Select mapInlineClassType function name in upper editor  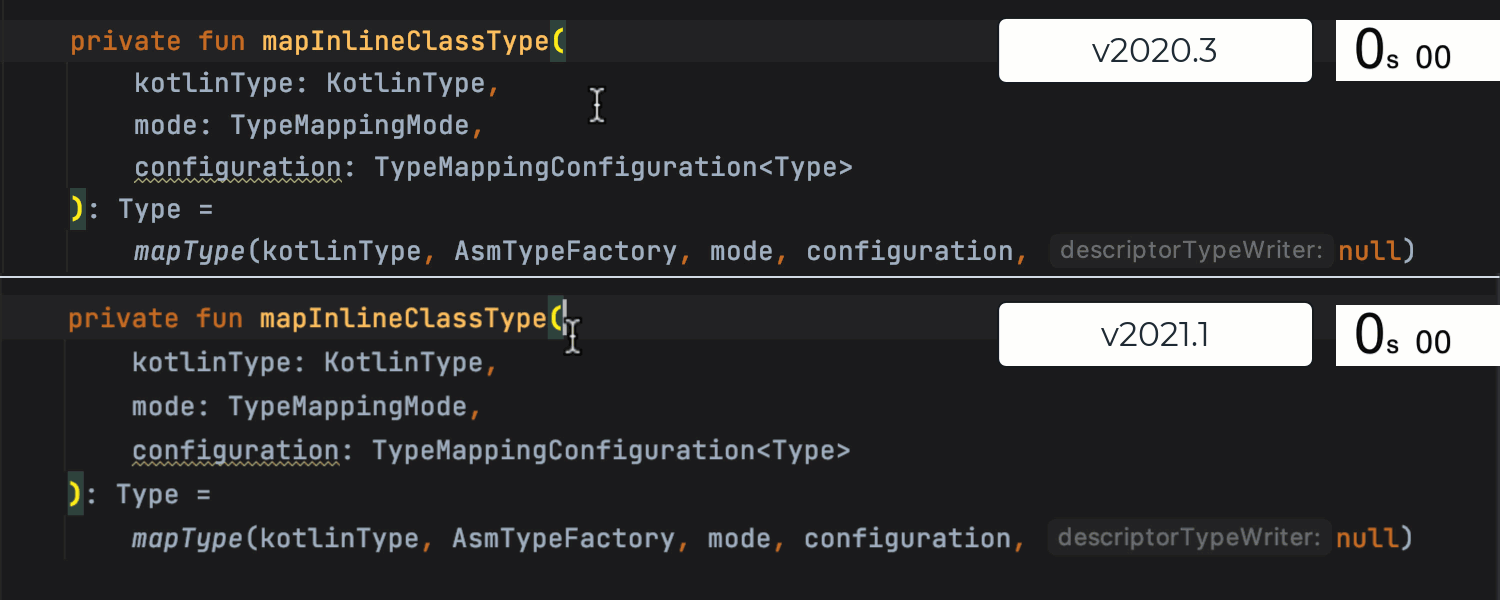(x=405, y=42)
